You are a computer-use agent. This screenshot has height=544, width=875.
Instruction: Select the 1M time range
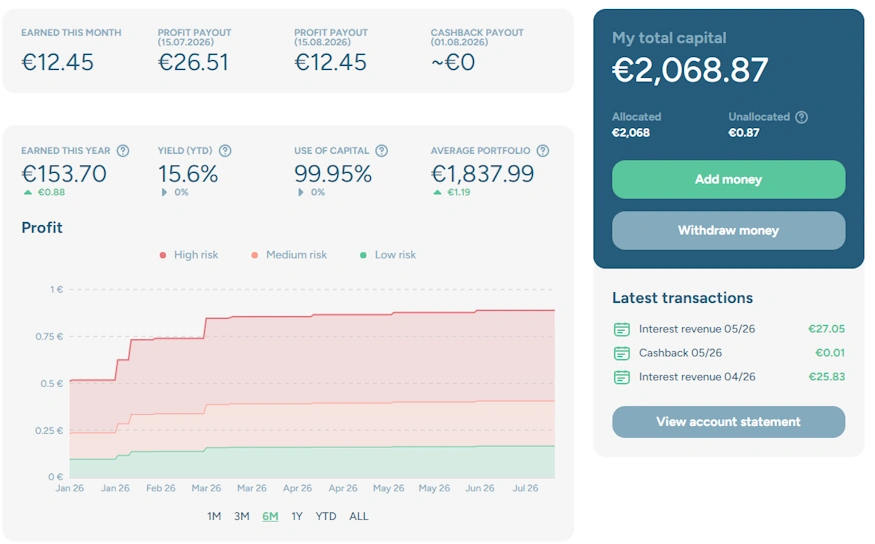pyautogui.click(x=214, y=516)
